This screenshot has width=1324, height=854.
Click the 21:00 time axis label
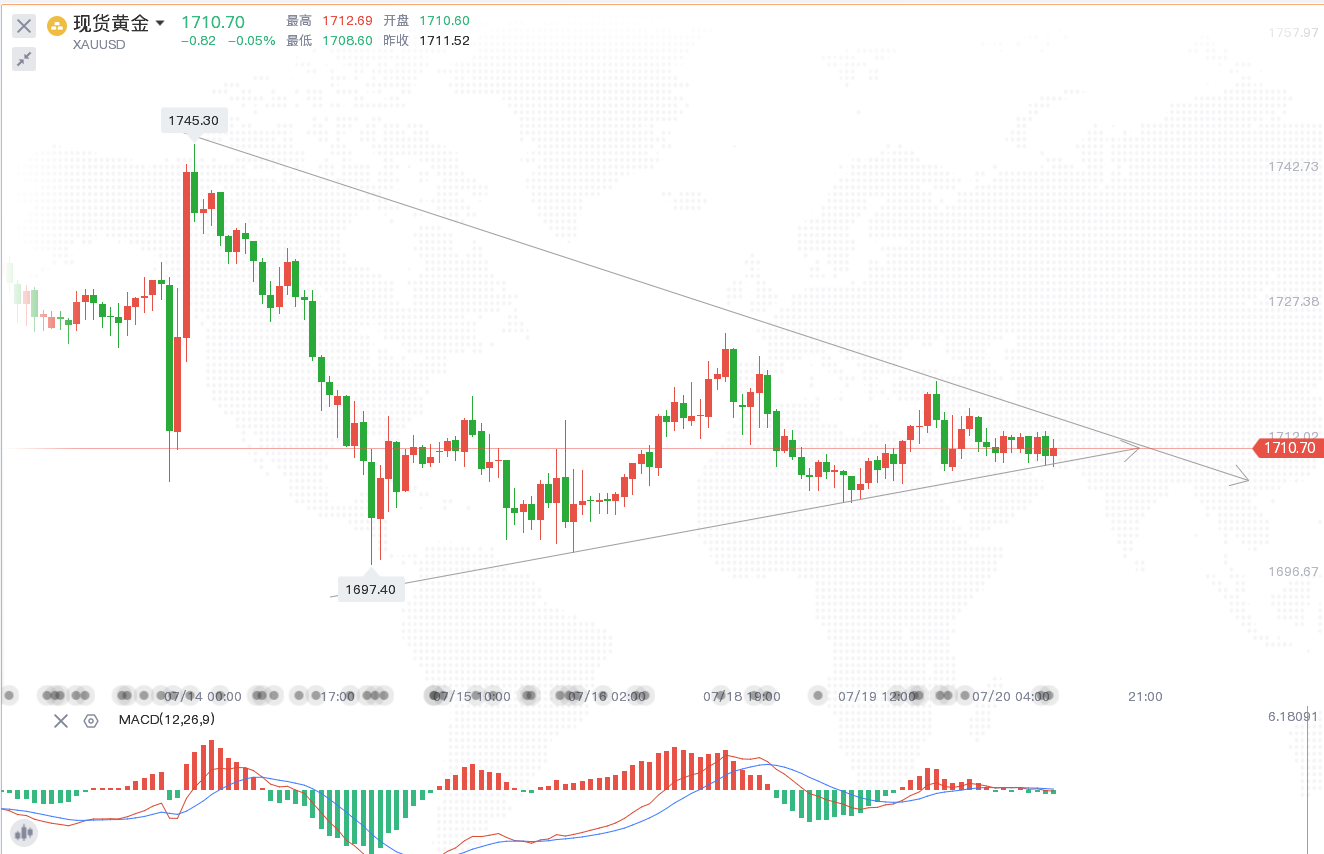tap(1145, 696)
